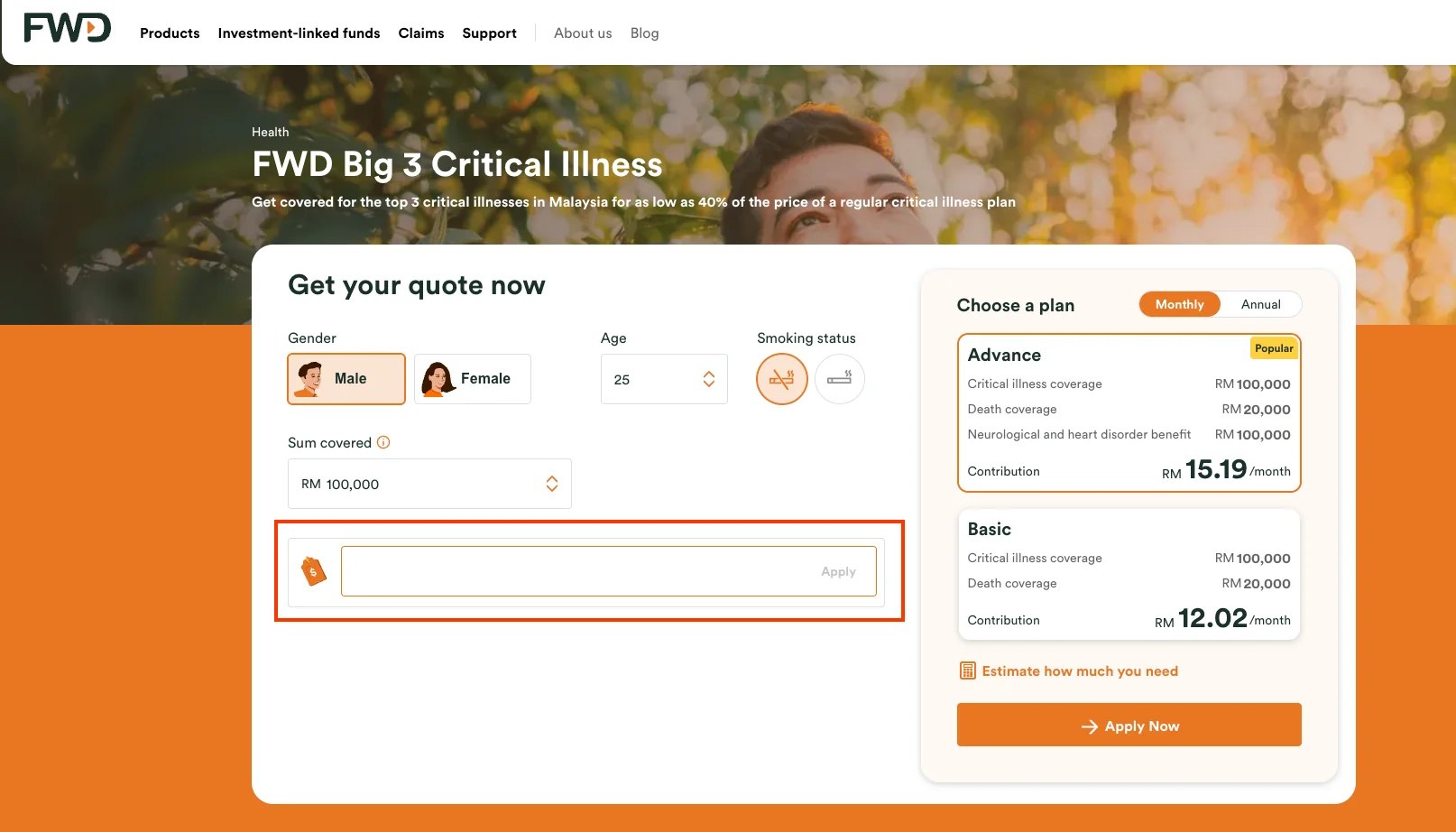Open the Support menu
This screenshot has height=832, width=1456.
tap(490, 33)
